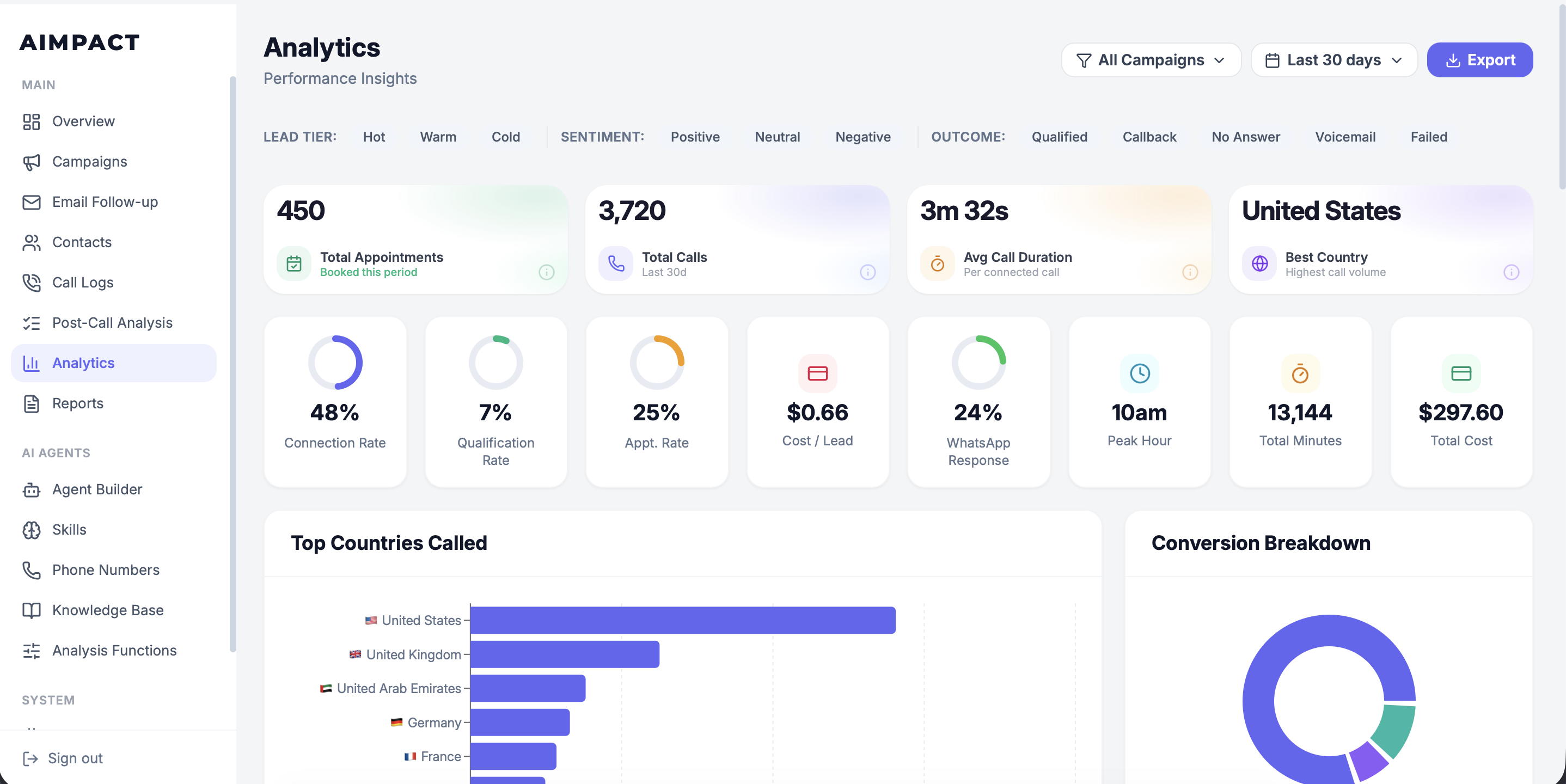Click the green segment of conversion donut
Viewport: 1566px width, 784px height.
click(1394, 730)
